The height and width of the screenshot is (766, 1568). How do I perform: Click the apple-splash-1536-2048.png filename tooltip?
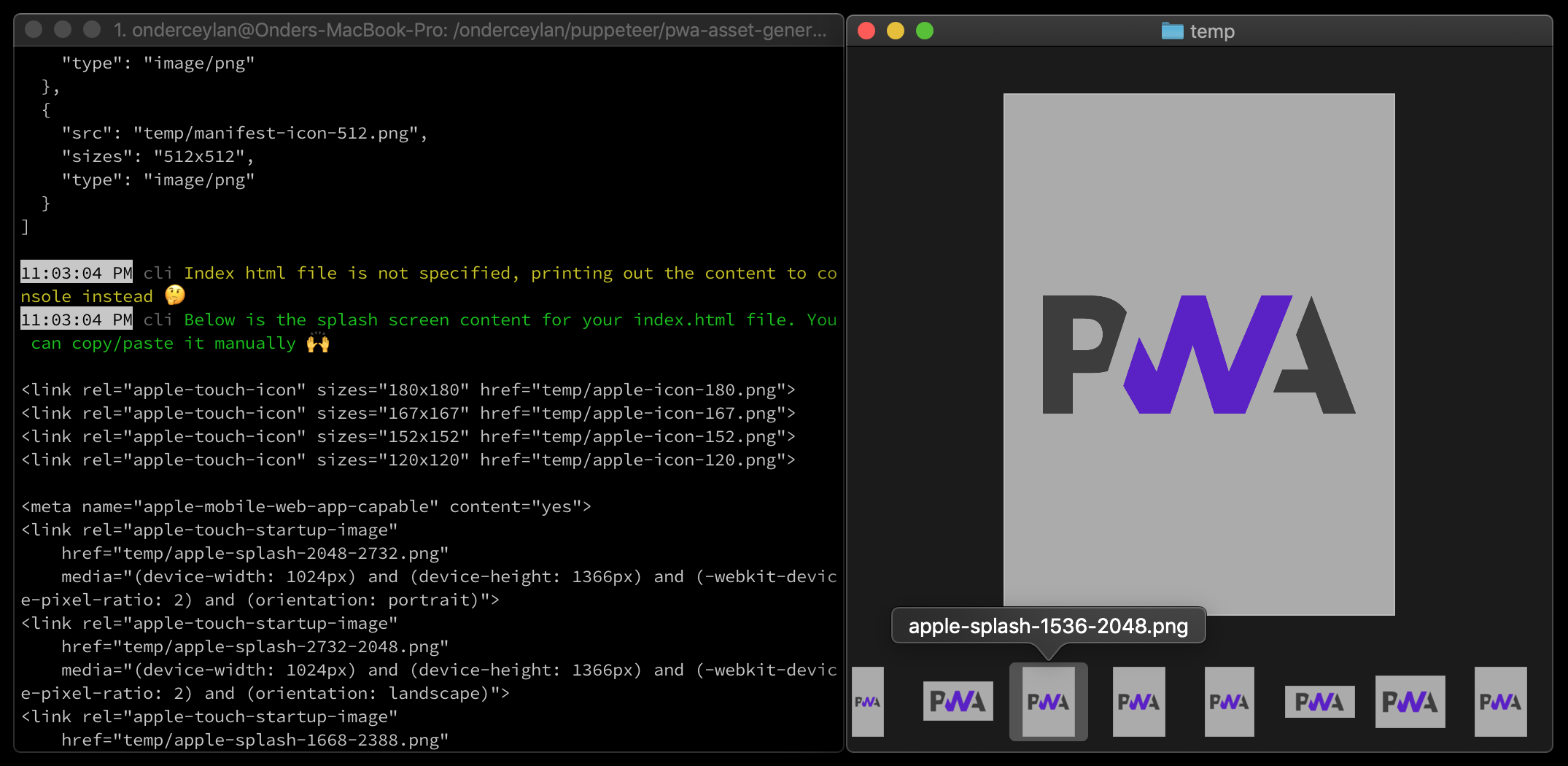1047,625
